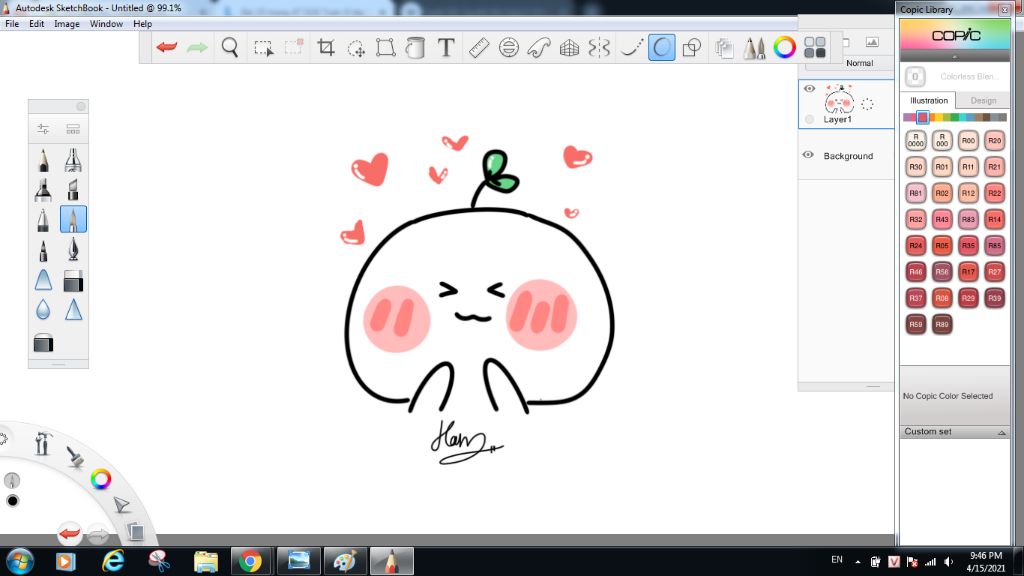The height and width of the screenshot is (576, 1024).
Task: Select the Zoom magnifier tool
Action: [230, 47]
